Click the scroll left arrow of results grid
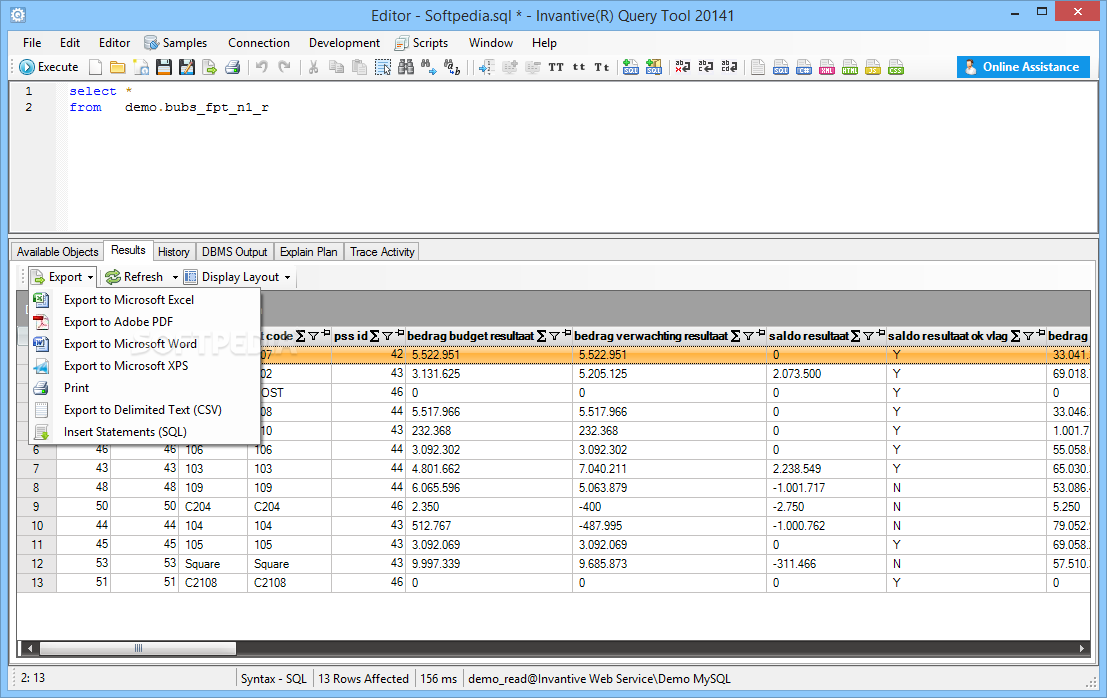Image resolution: width=1107 pixels, height=698 pixels. click(x=29, y=648)
